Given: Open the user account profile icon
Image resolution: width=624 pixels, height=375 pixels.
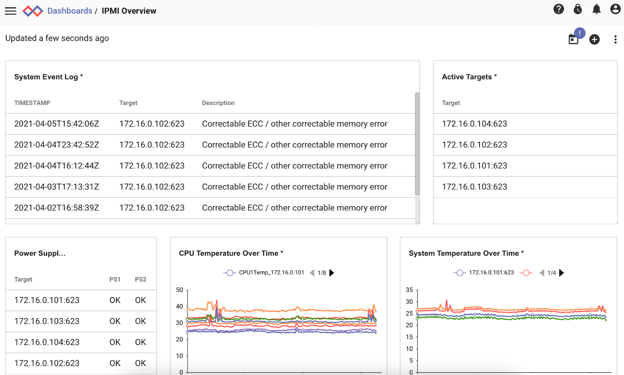Looking at the screenshot, I should 615,9.
